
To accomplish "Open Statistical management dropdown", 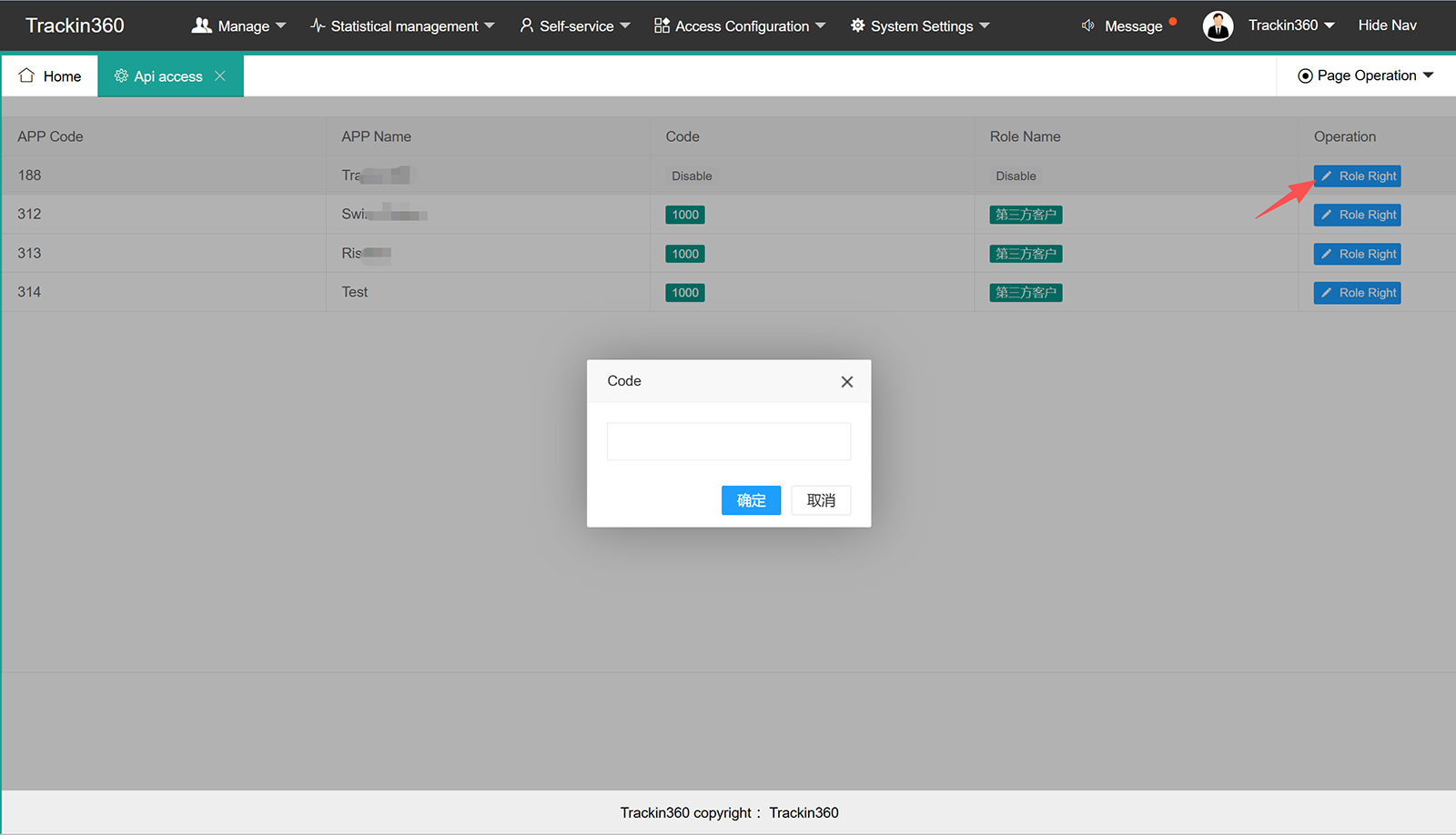I will tap(402, 25).
